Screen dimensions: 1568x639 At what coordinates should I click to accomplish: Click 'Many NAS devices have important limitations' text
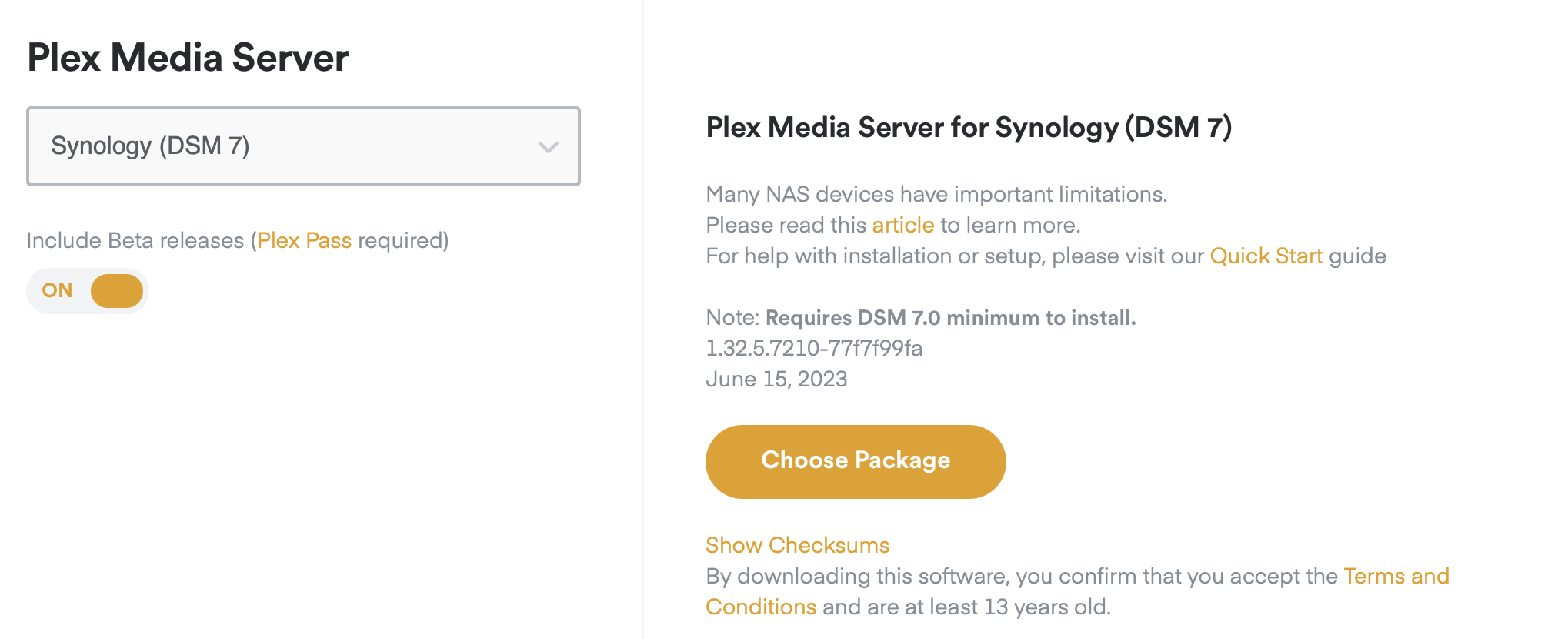[936, 195]
